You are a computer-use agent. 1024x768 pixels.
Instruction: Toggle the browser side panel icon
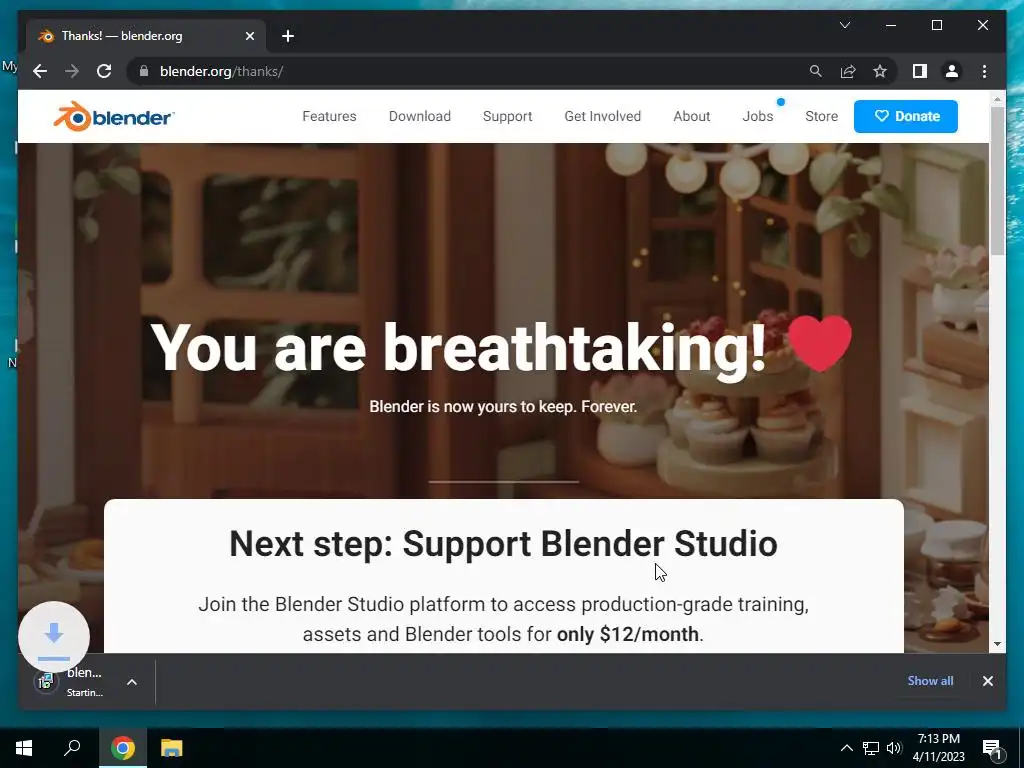(920, 71)
